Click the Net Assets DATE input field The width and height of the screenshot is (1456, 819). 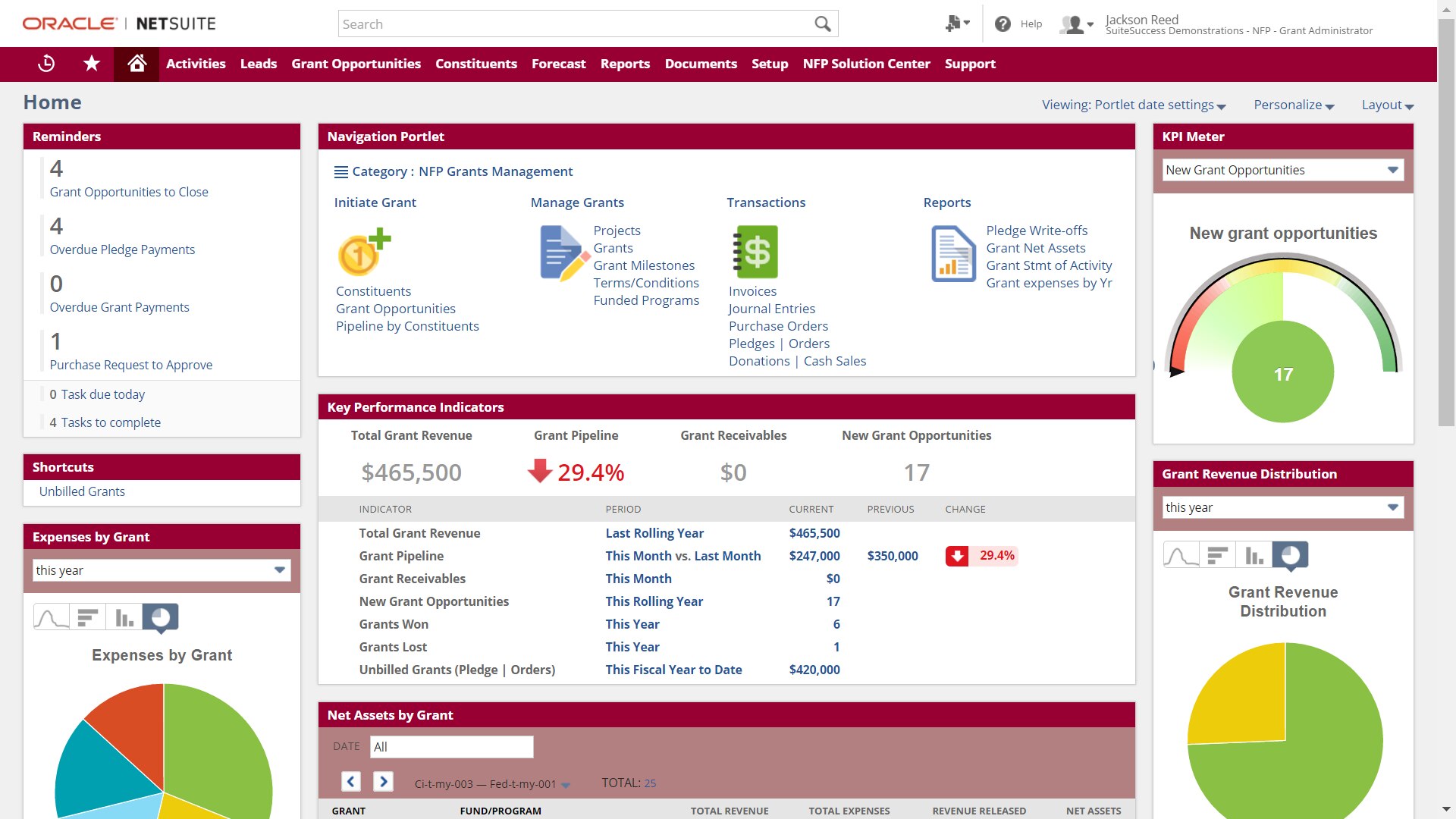point(451,747)
